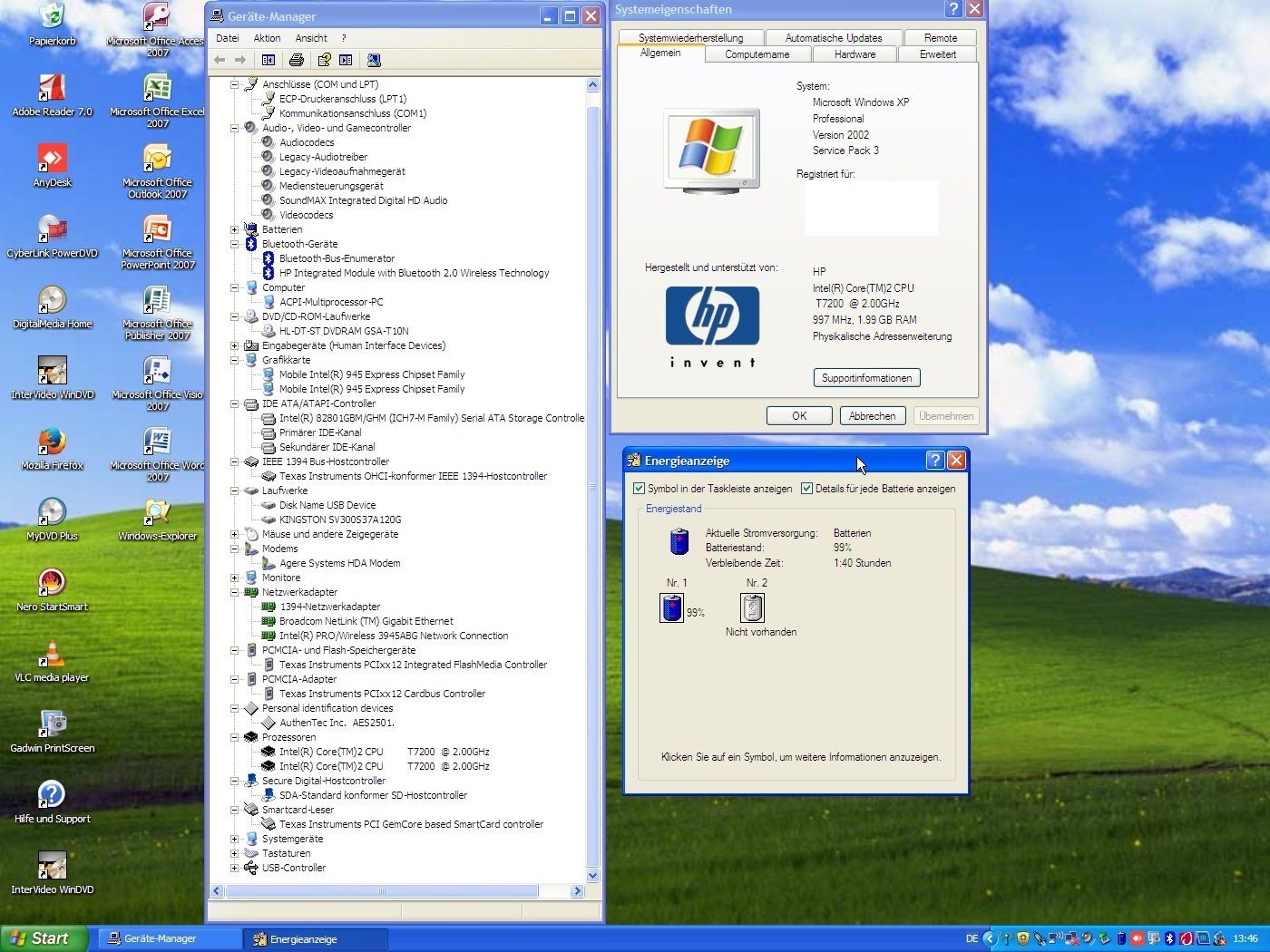This screenshot has width=1270, height=952.
Task: Click the show/hide console tree toolbar icon
Action: tap(269, 60)
